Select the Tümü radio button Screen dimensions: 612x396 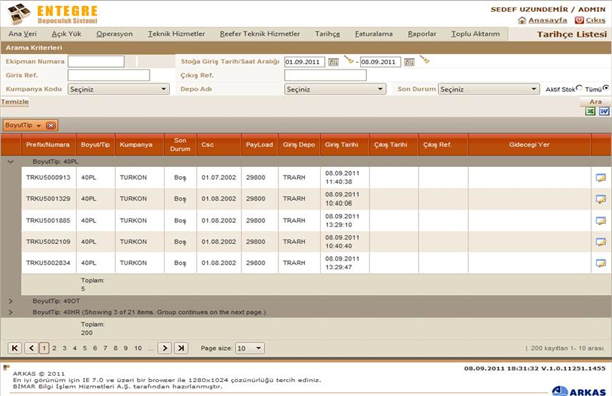pyautogui.click(x=606, y=88)
